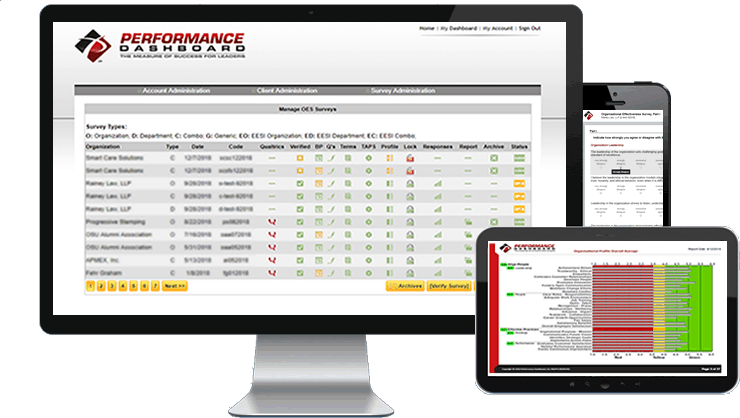740x418 pixels.
Task: Open Terms icon for Progressive Stamping
Action: (x=348, y=222)
